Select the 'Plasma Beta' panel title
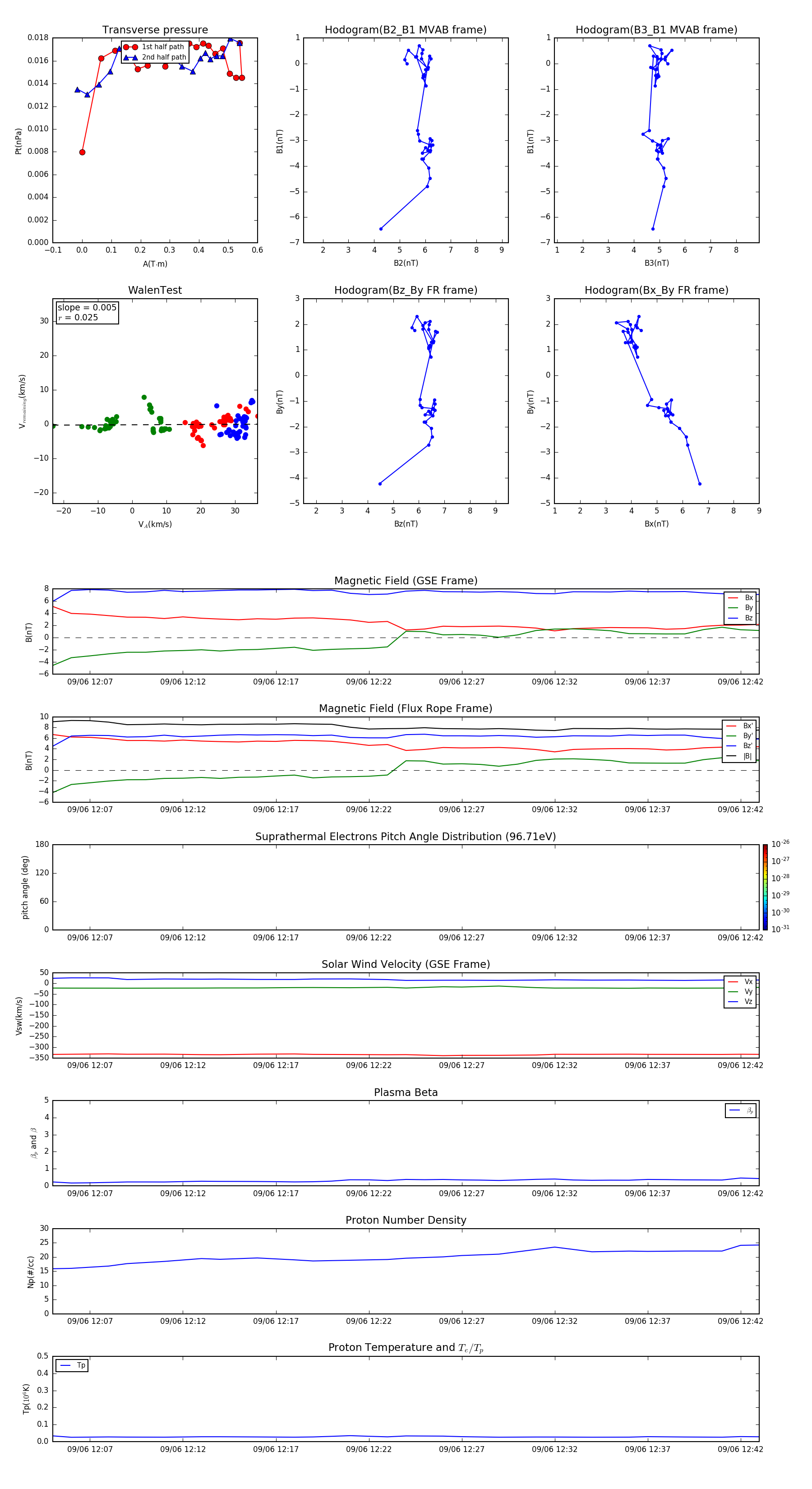The image size is (812, 1489). pos(406,1092)
